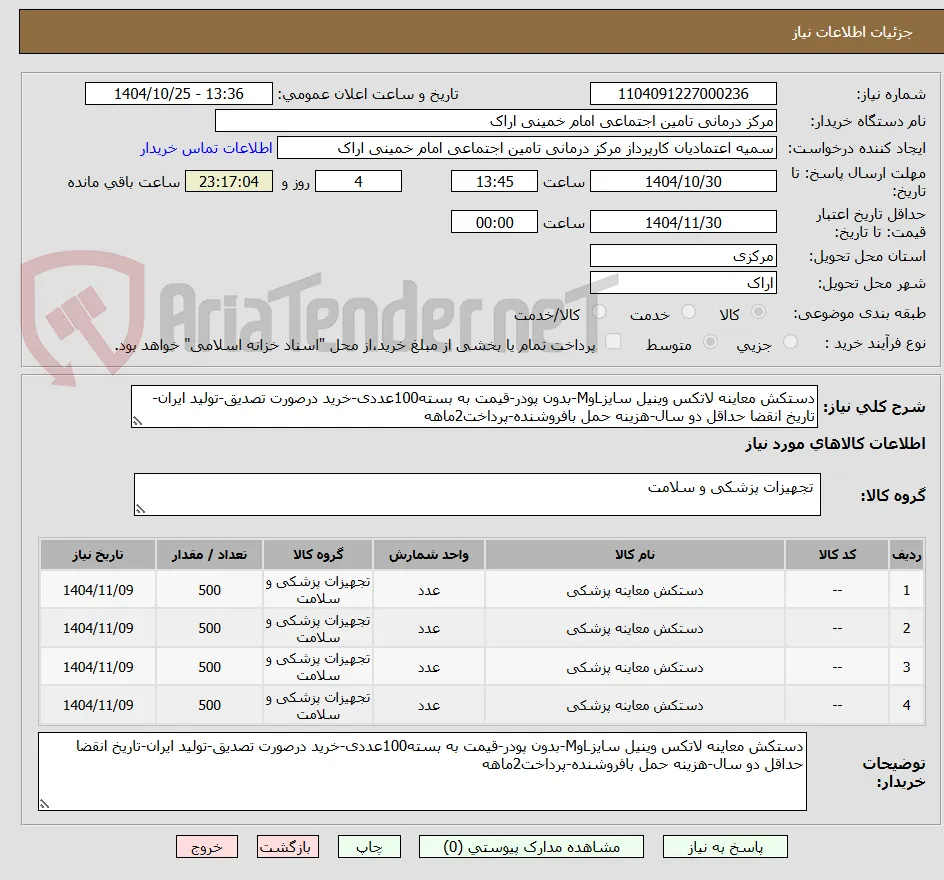This screenshot has height=880, width=944.
Task: Toggle the اسناد خزانه اسلامی payment checkbox
Action: coord(613,341)
